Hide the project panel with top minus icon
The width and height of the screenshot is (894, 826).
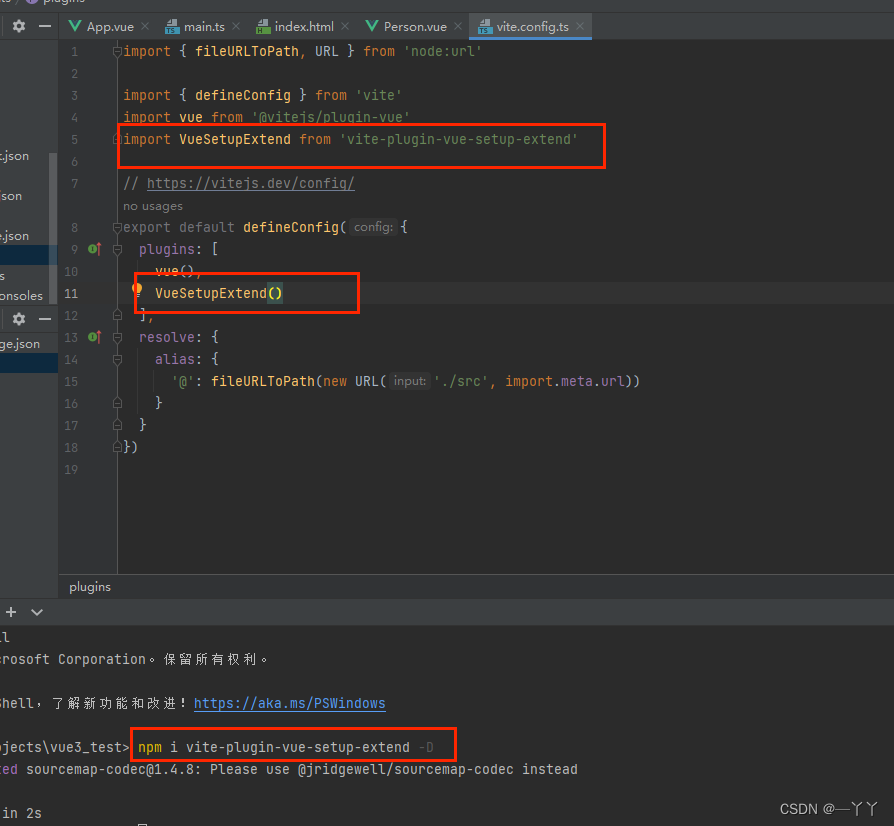pos(45,26)
